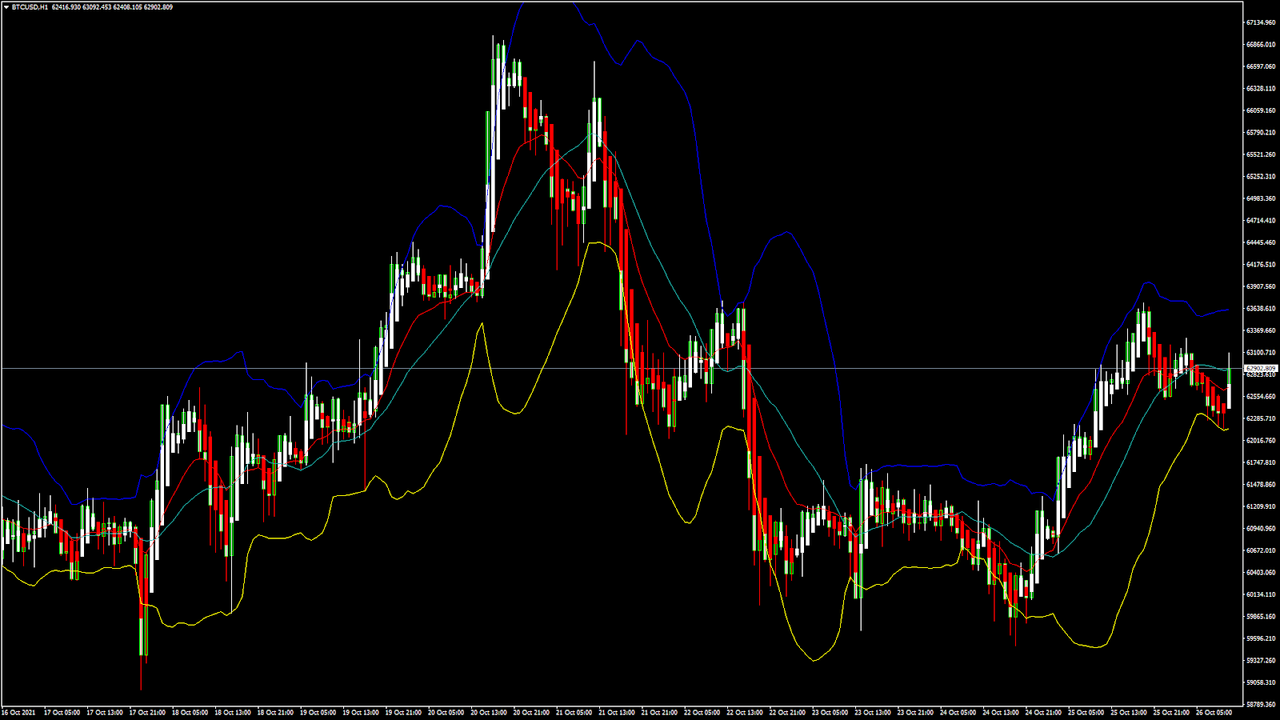Click the 67134.960 price axis label

pyautogui.click(x=1261, y=22)
